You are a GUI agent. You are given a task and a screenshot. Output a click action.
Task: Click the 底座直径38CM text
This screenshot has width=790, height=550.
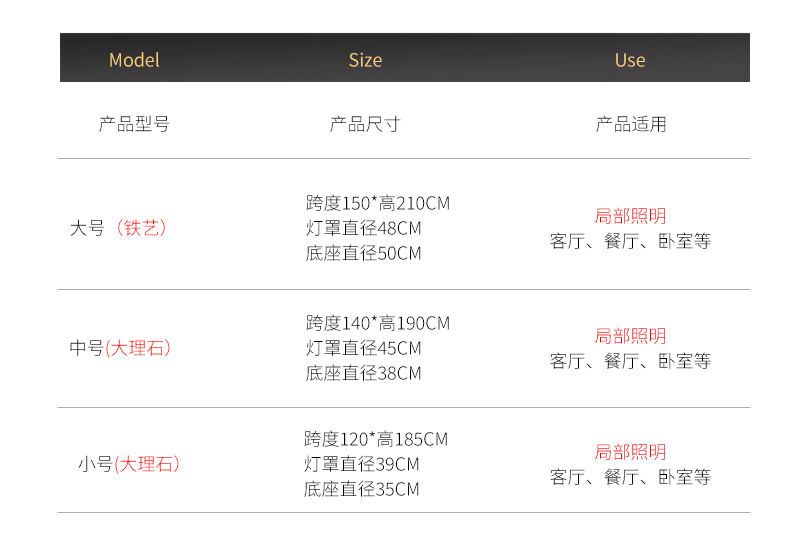point(363,373)
